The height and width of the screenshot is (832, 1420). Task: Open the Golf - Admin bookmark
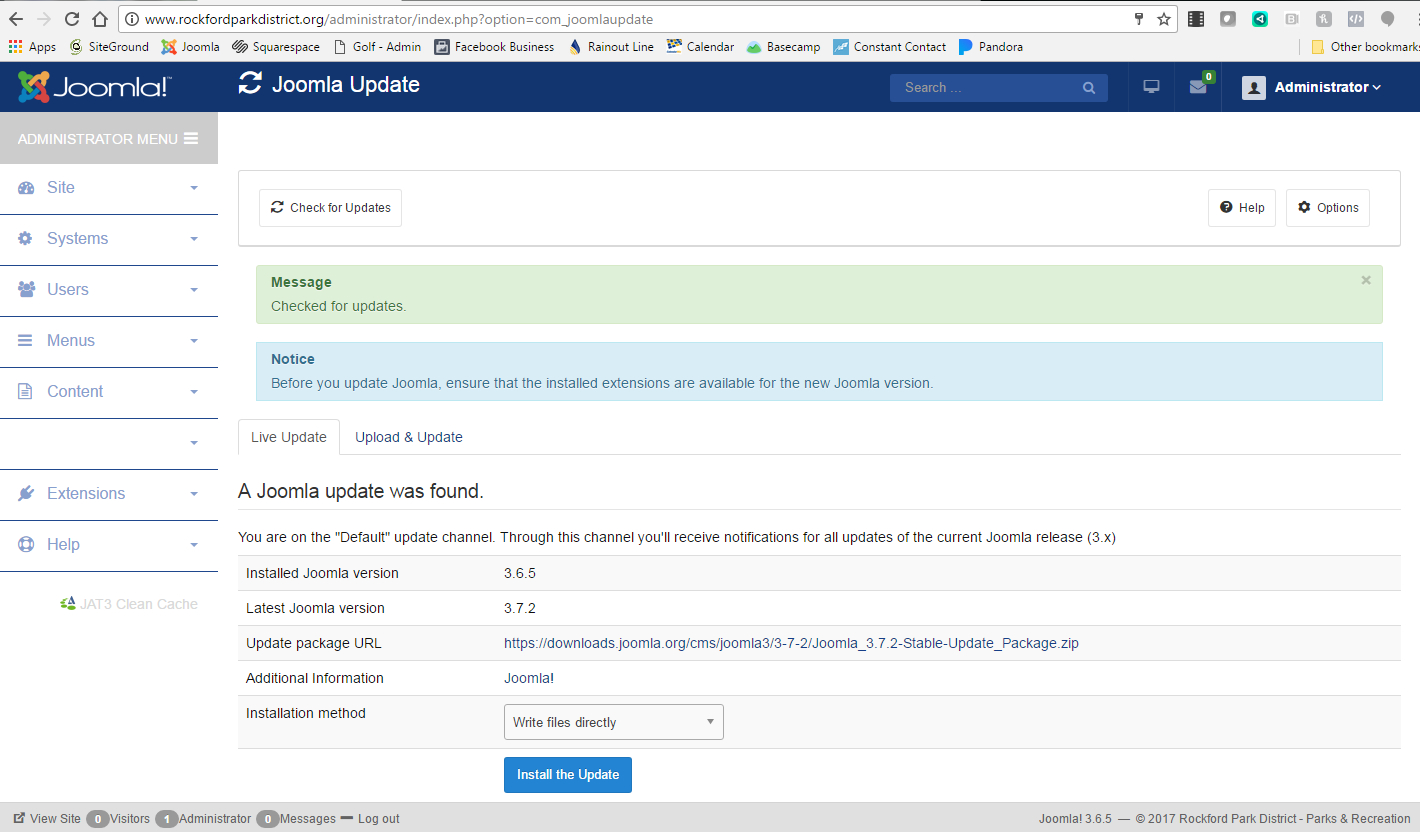pyautogui.click(x=377, y=47)
